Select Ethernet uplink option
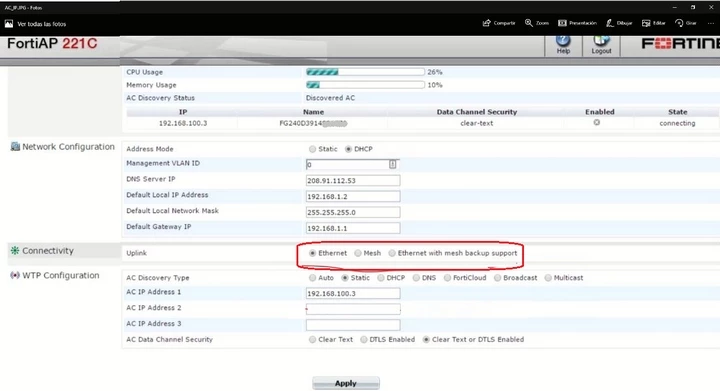This screenshot has width=720, height=391. [x=312, y=253]
